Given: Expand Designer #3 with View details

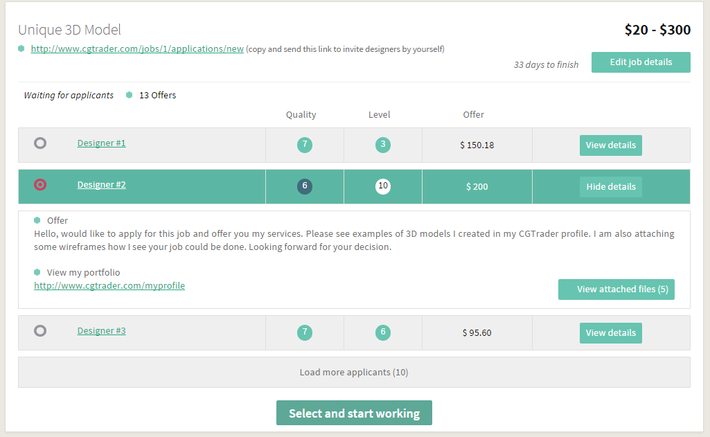Looking at the screenshot, I should [610, 332].
